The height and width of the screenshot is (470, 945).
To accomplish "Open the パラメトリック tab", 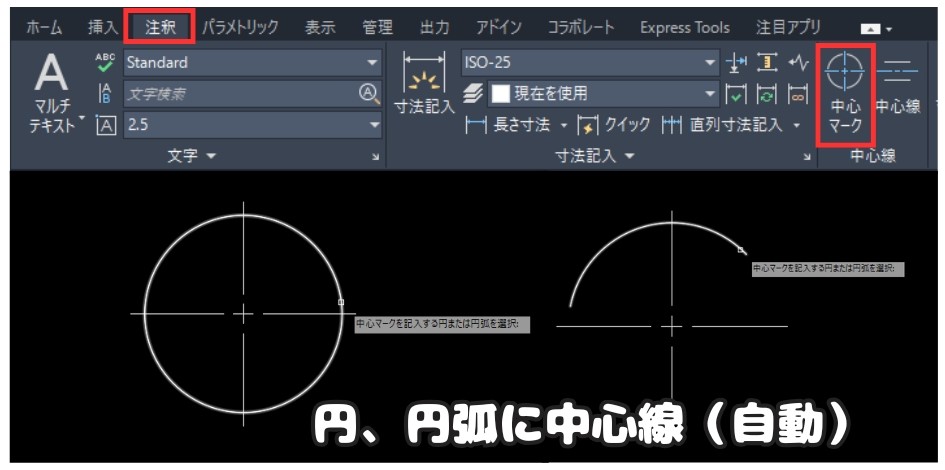I will click(240, 28).
